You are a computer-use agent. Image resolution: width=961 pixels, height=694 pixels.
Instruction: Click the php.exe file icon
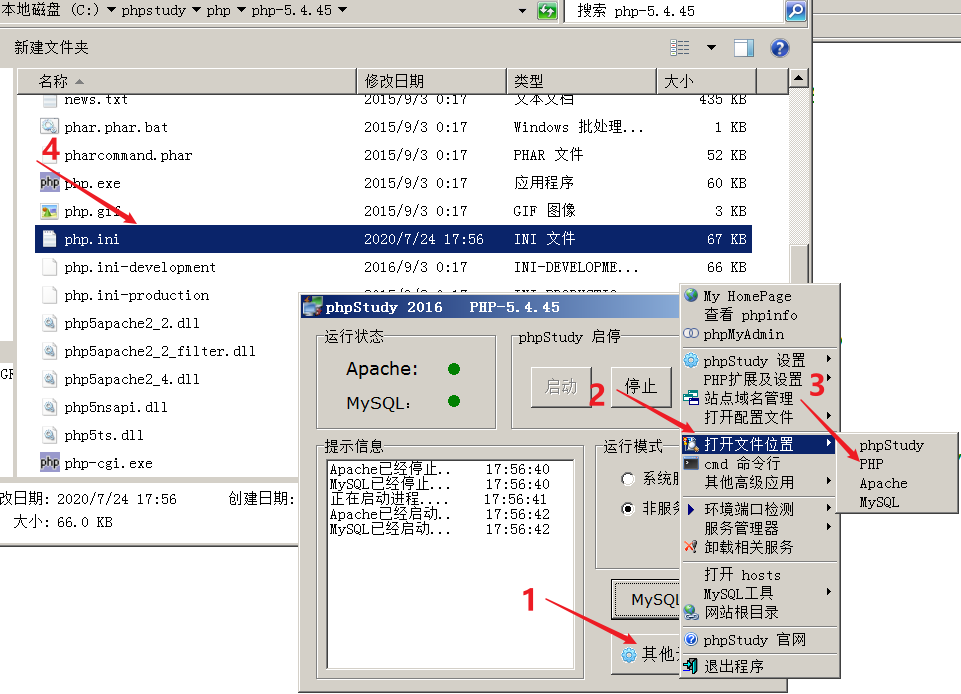click(50, 183)
